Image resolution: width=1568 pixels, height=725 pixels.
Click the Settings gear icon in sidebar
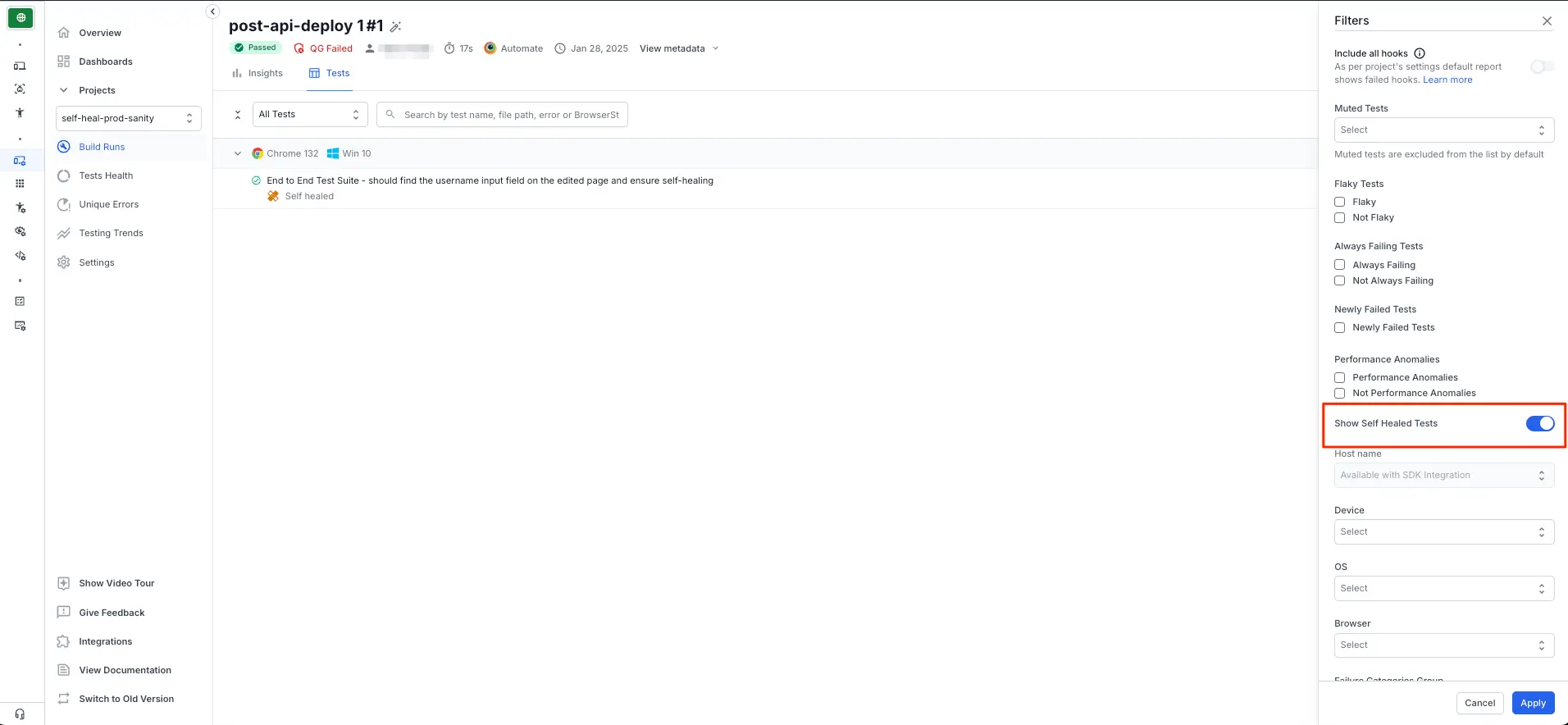[64, 262]
